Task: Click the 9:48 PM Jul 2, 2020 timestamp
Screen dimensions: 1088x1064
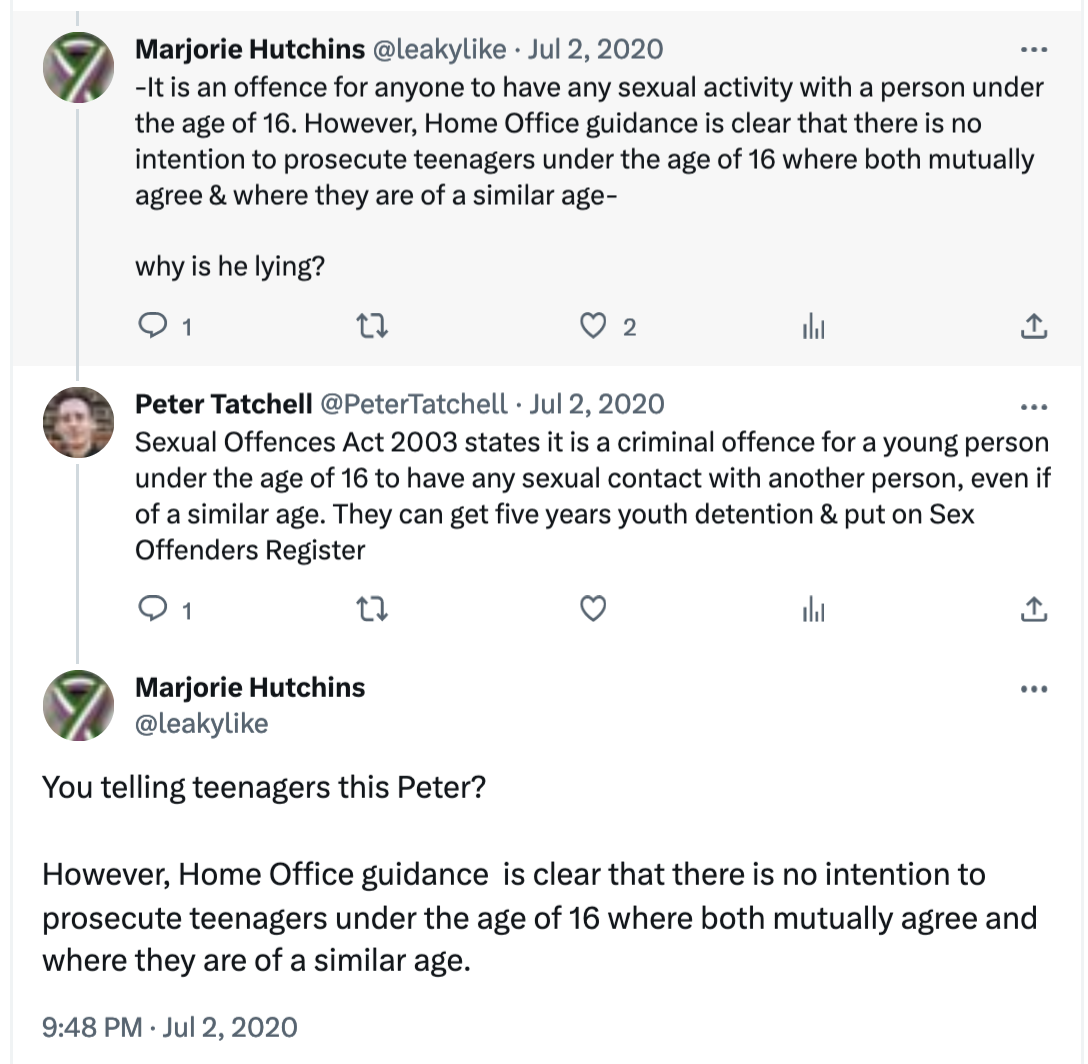Action: (x=169, y=1027)
